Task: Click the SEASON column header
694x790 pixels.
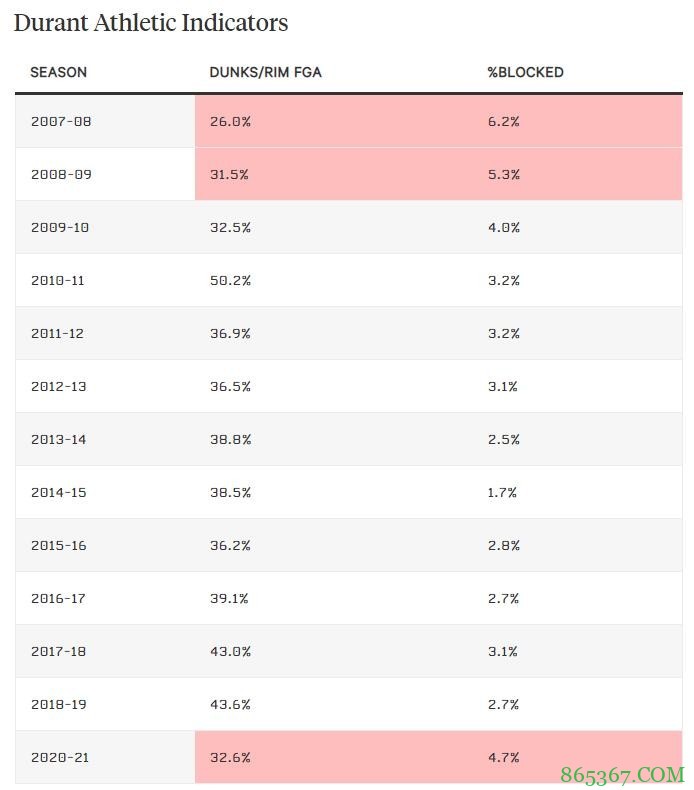Action: [x=58, y=72]
